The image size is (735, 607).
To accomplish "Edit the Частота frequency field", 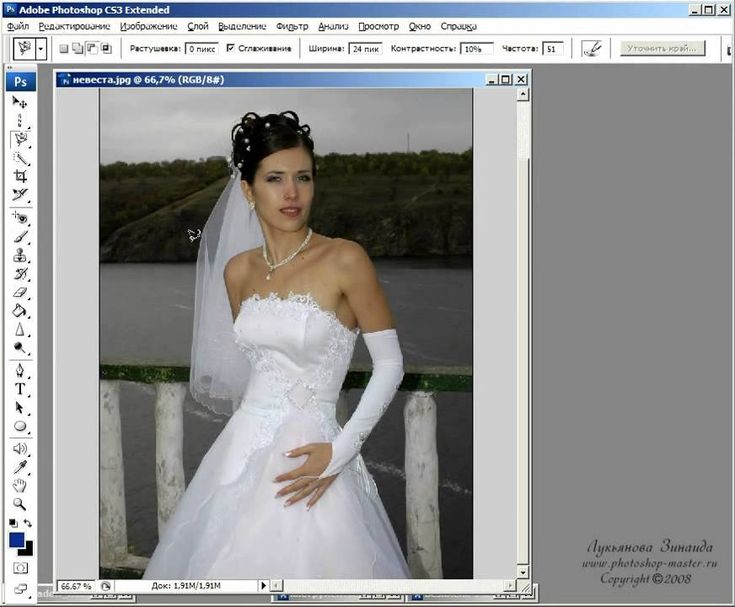I will pyautogui.click(x=553, y=49).
